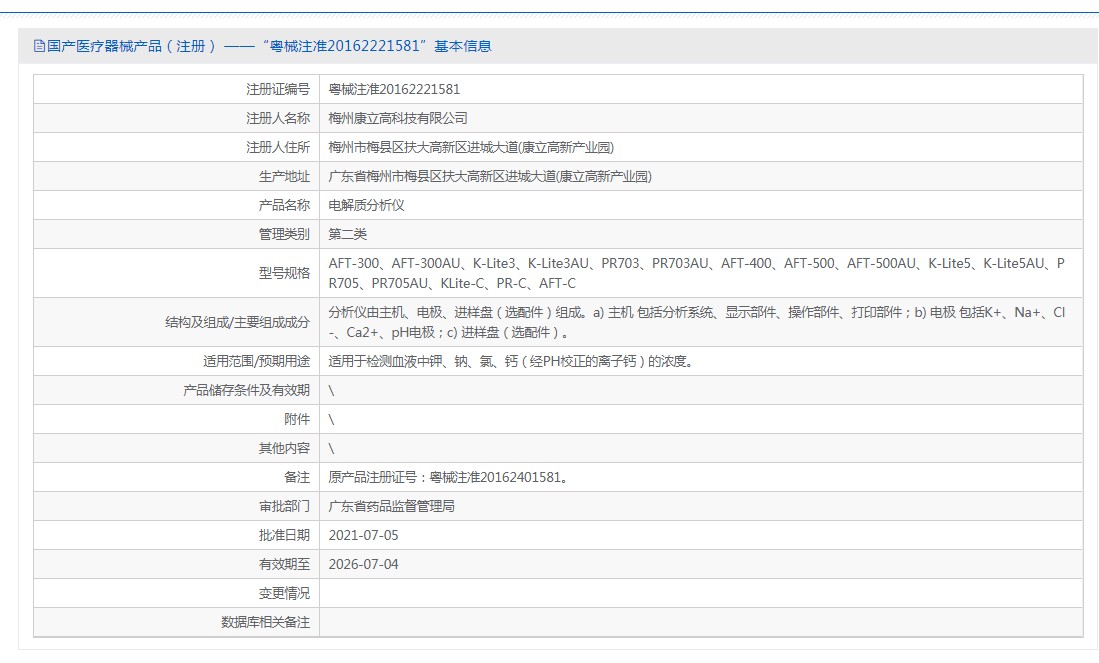Select the label 产品名称

pyautogui.click(x=284, y=205)
